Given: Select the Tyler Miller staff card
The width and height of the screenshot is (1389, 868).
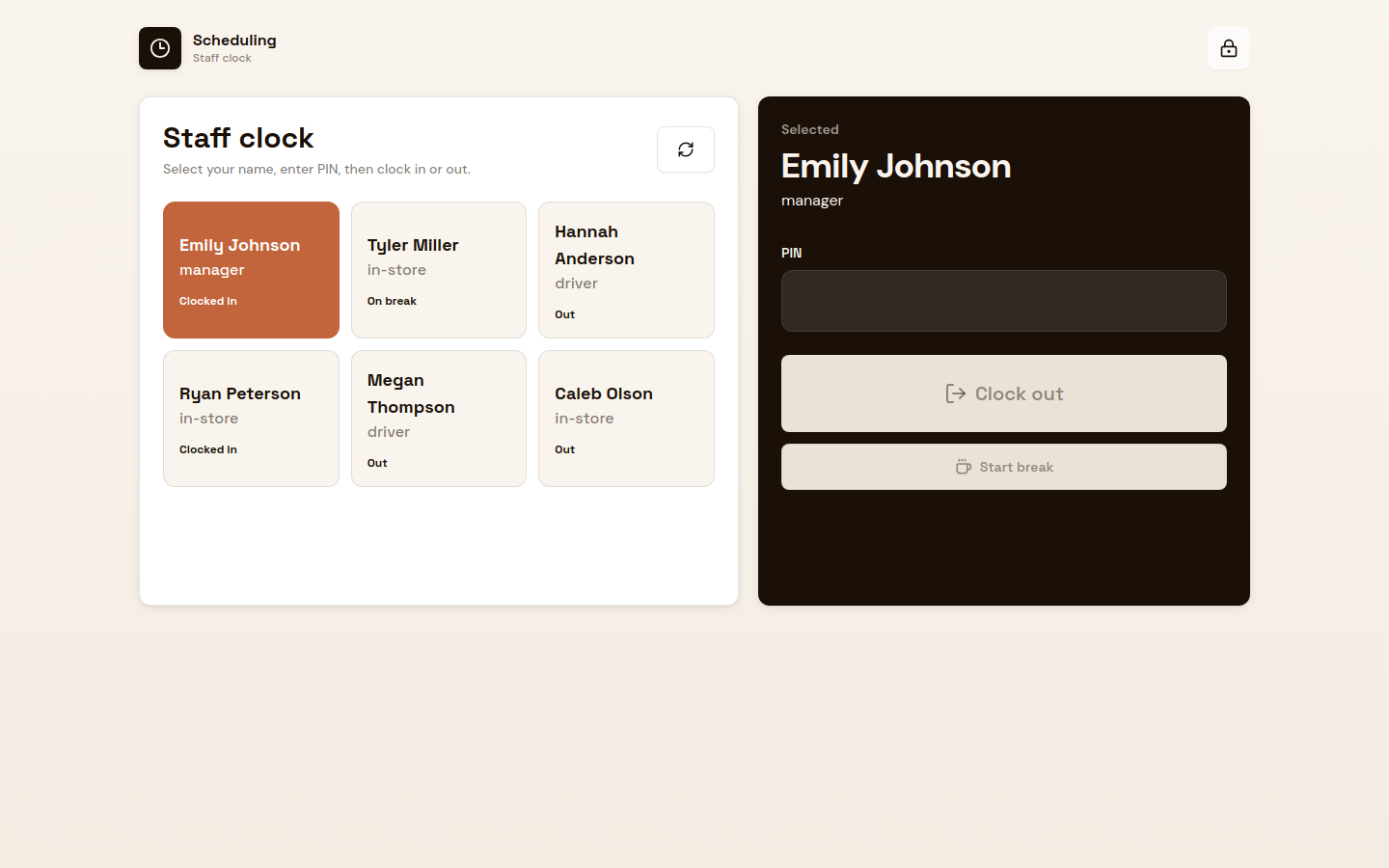Looking at the screenshot, I should click(x=439, y=270).
